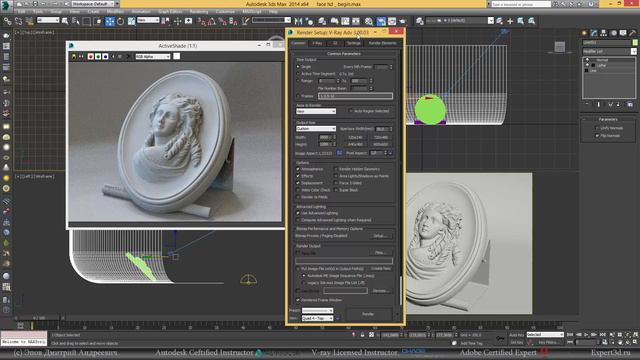Viewport: 640px width, 360px height.
Task: Switch to the V-Ray tab in Render Setup
Action: [x=317, y=43]
